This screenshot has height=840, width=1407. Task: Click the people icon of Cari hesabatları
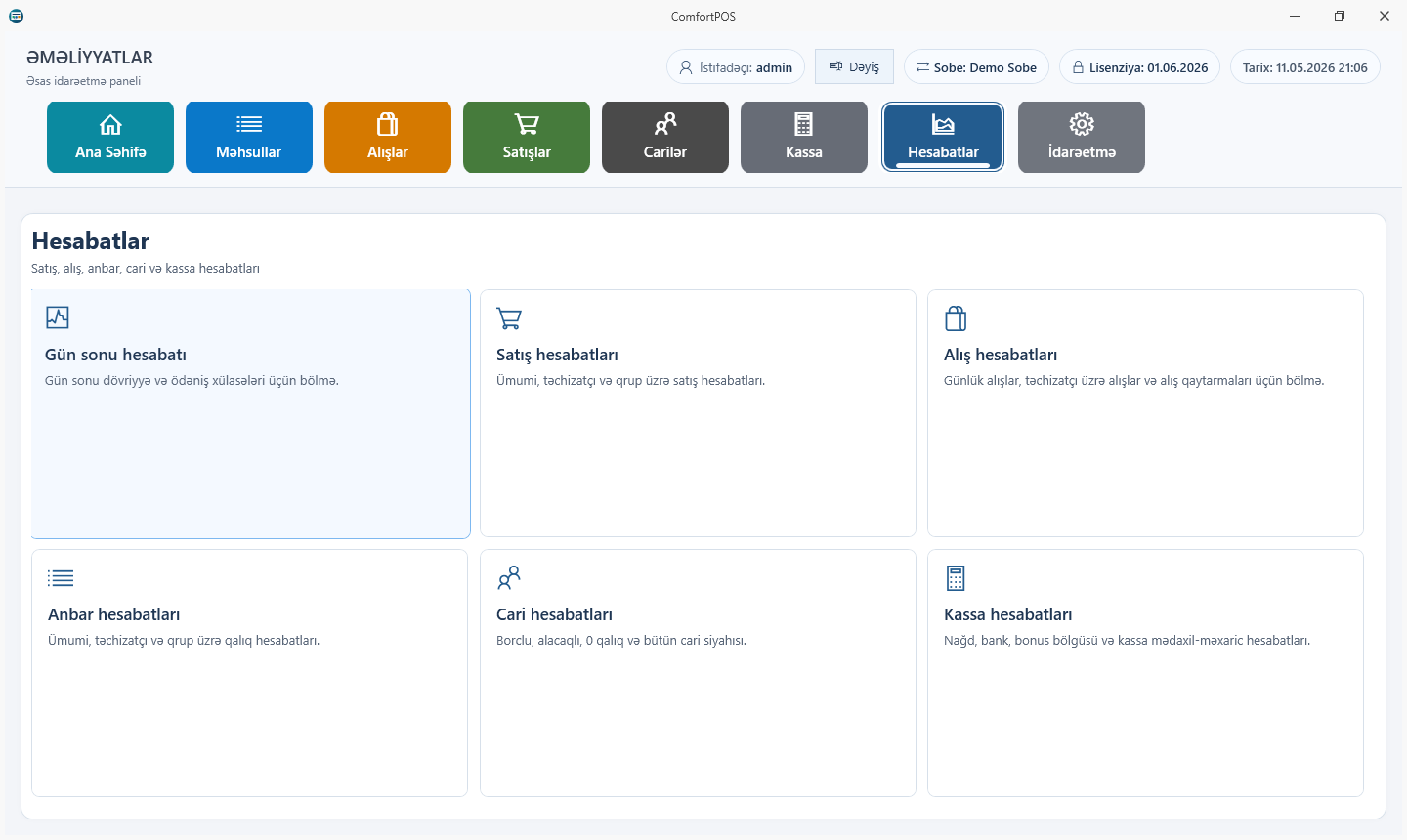509,578
